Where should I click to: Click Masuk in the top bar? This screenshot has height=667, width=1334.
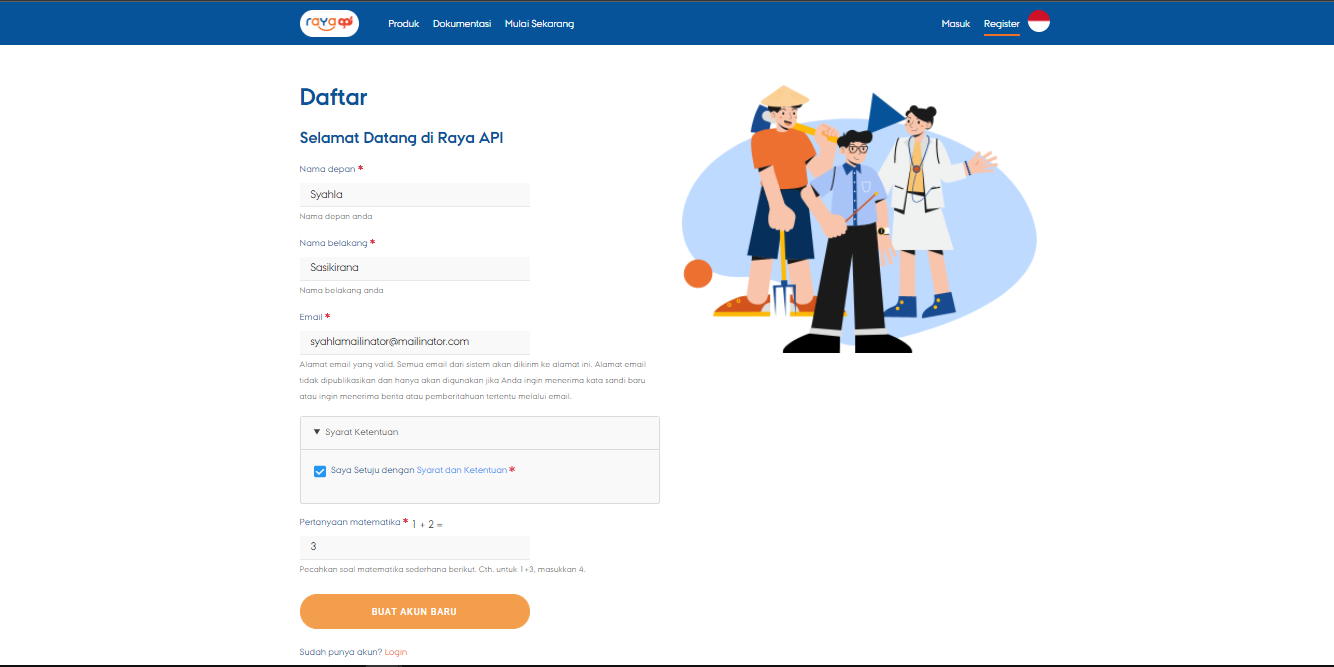tap(955, 24)
